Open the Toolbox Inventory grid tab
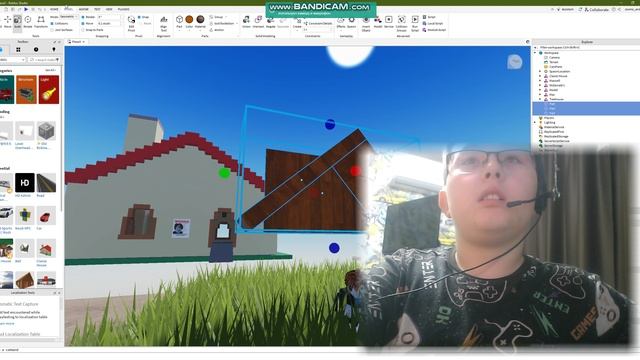 click(18, 49)
